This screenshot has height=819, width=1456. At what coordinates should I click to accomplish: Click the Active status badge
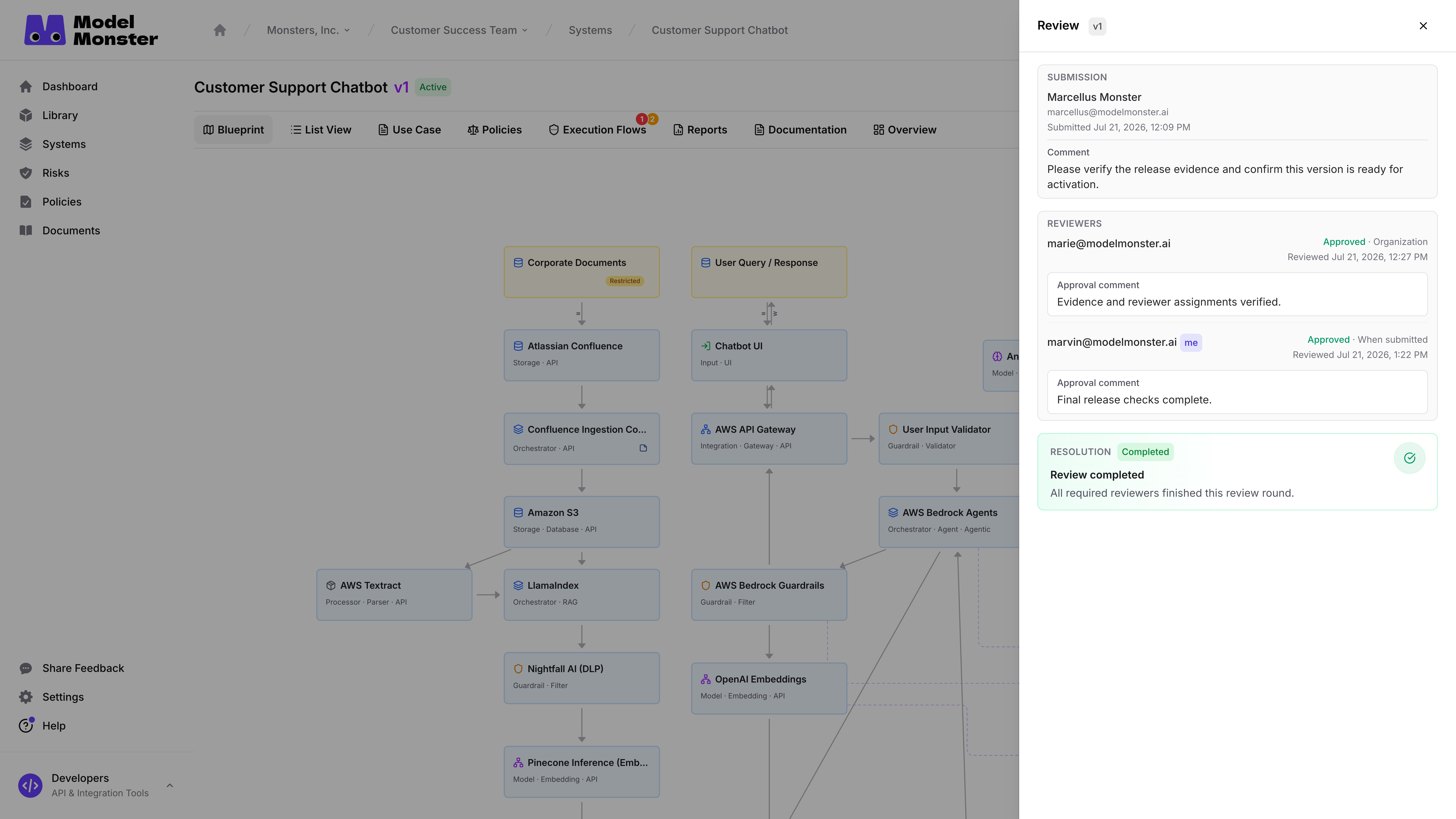pyautogui.click(x=433, y=87)
